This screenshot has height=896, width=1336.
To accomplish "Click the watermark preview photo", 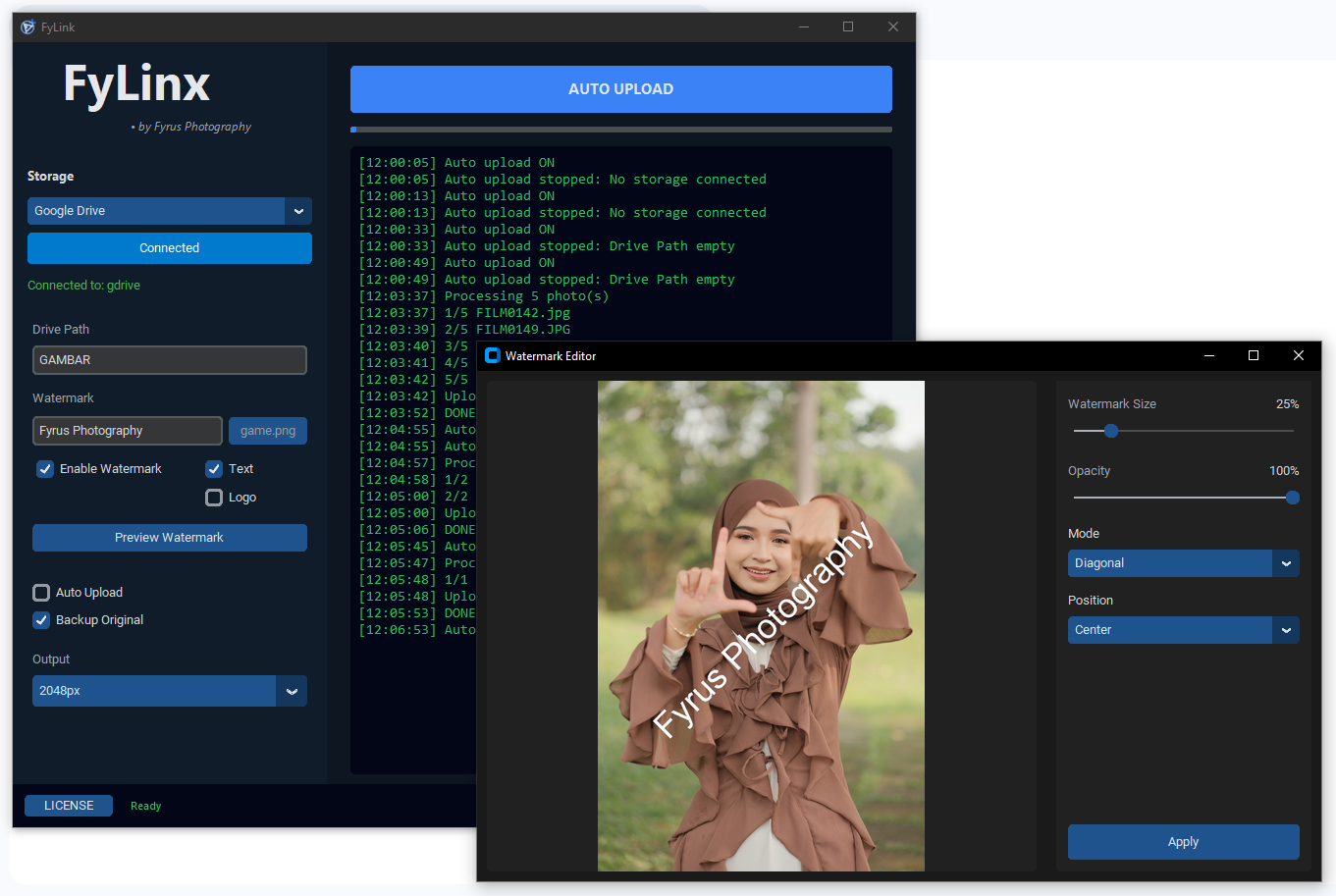I will point(761,626).
